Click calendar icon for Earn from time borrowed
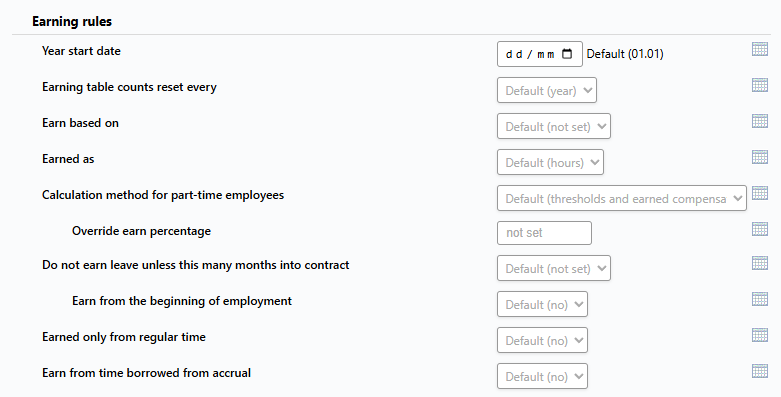Screen dimensions: 781x397 pos(760,371)
